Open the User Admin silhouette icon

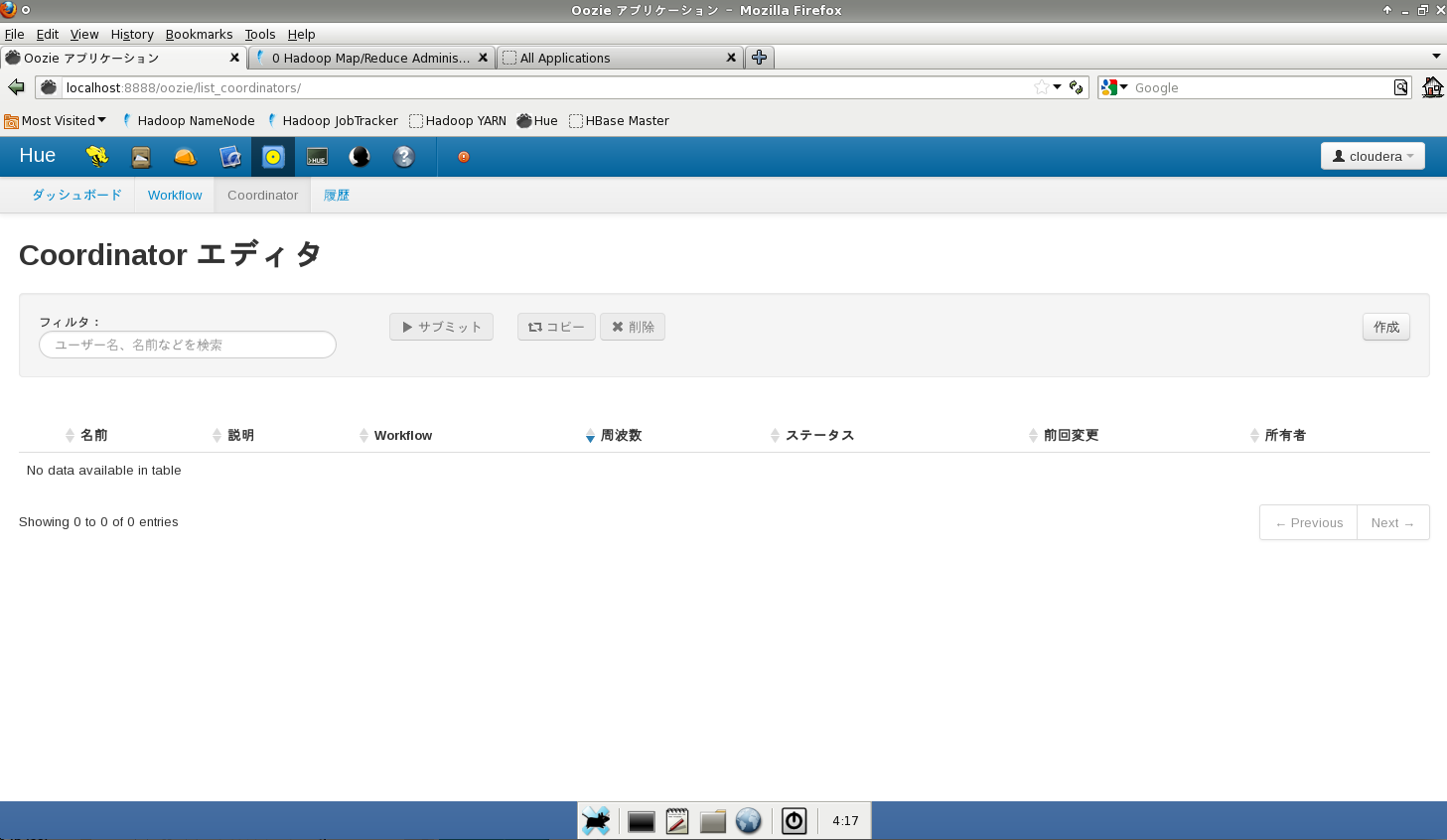360,156
